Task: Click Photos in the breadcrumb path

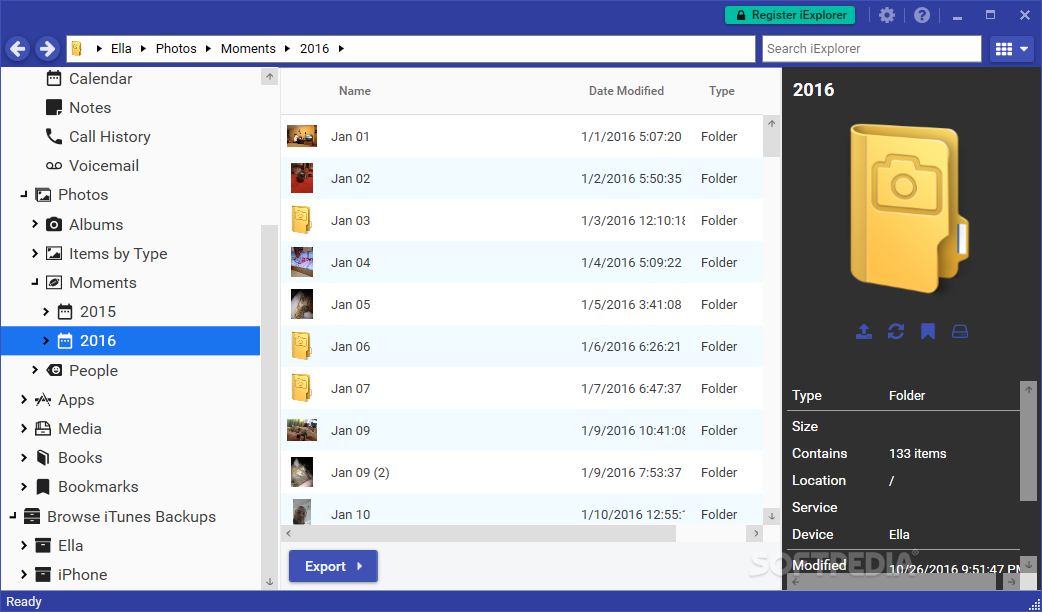Action: click(x=176, y=49)
